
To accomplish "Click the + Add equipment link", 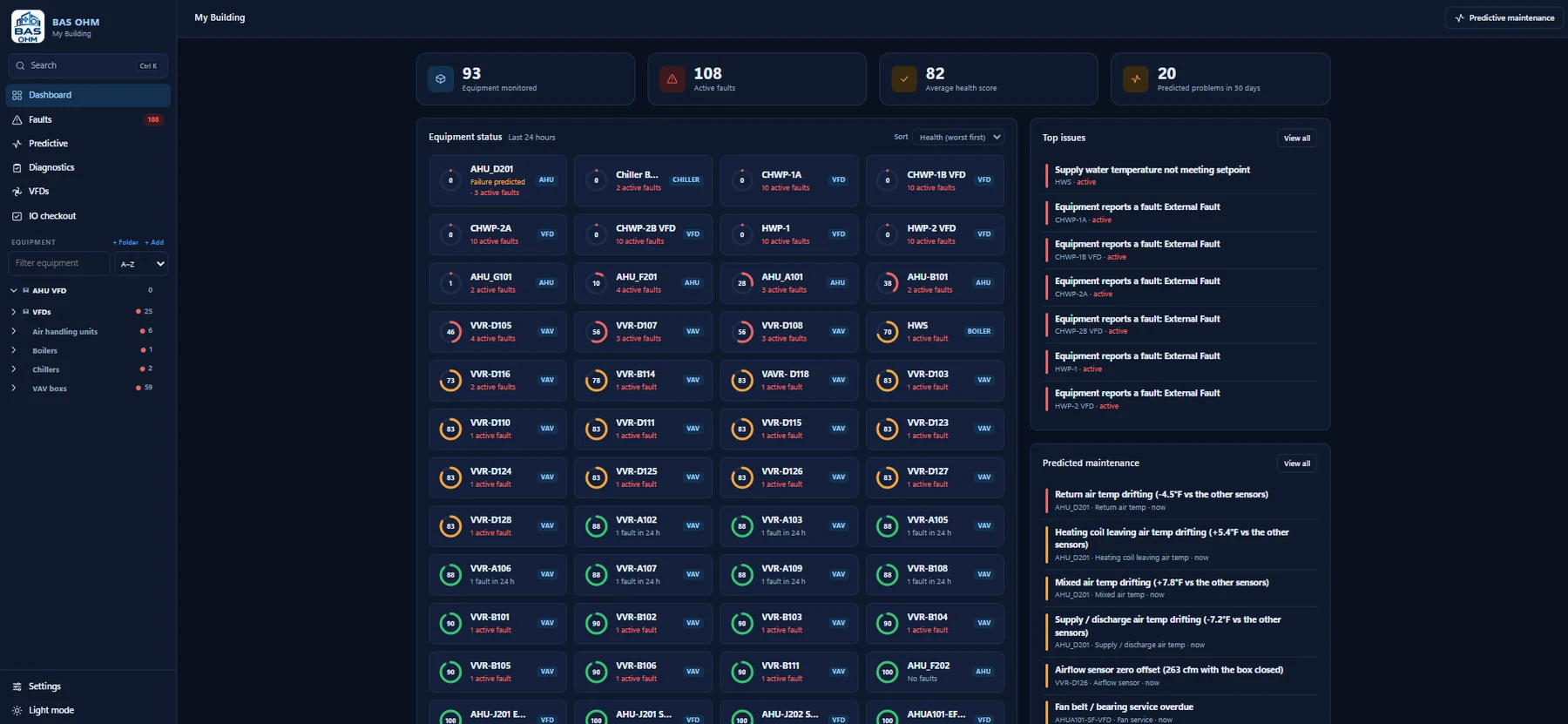I will (x=154, y=242).
